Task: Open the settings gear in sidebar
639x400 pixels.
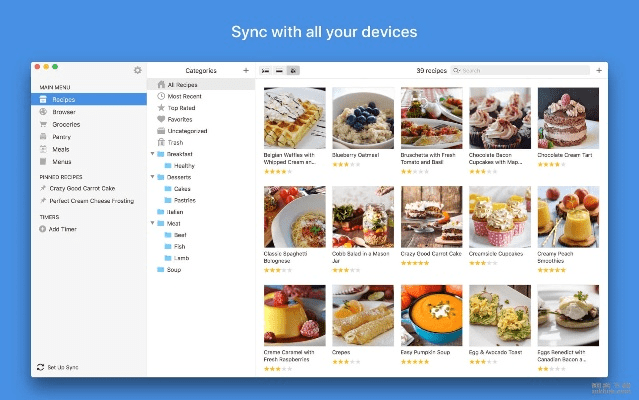Action: click(137, 70)
